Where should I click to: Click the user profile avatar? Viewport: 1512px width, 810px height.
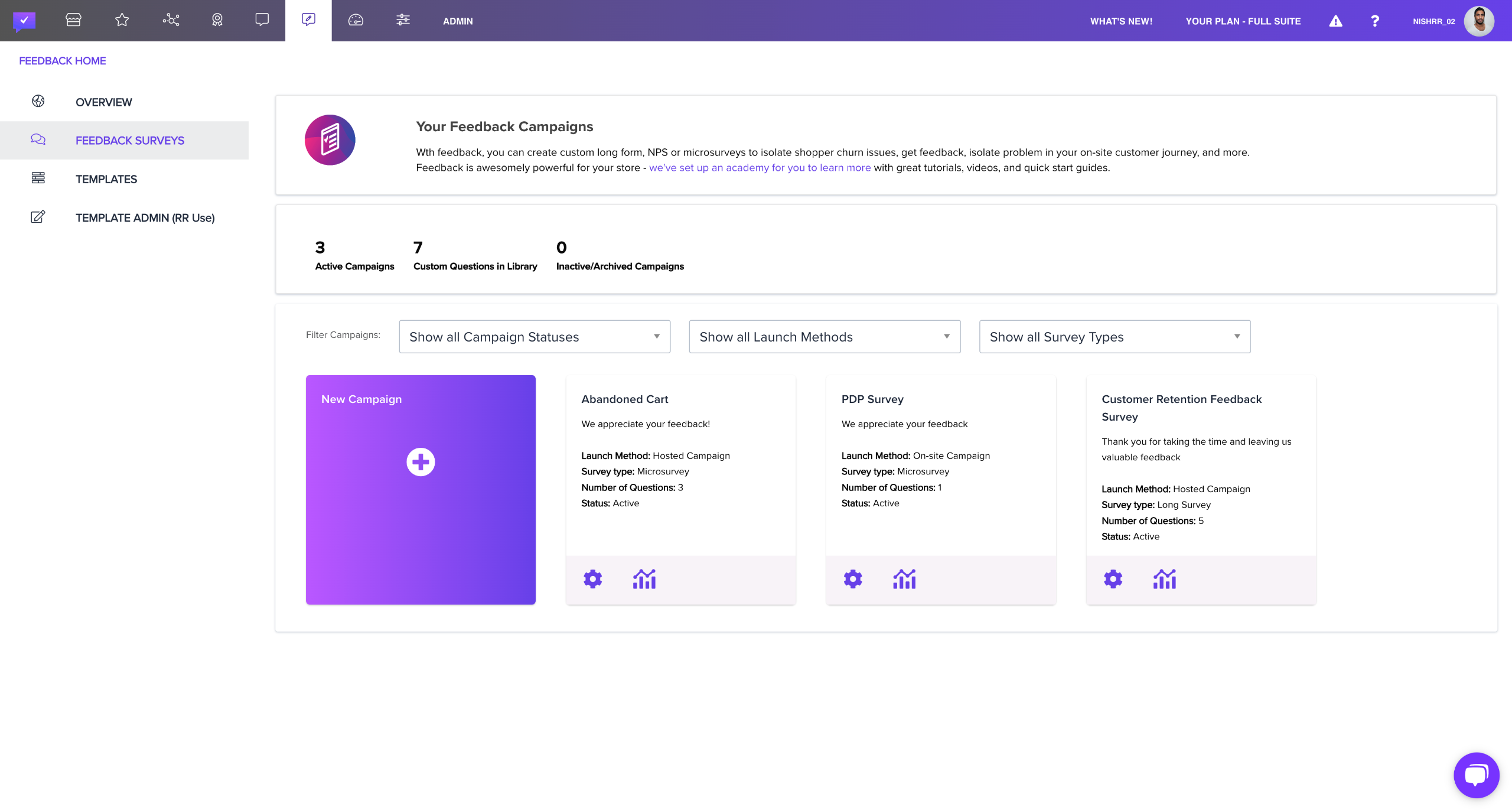pos(1479,21)
